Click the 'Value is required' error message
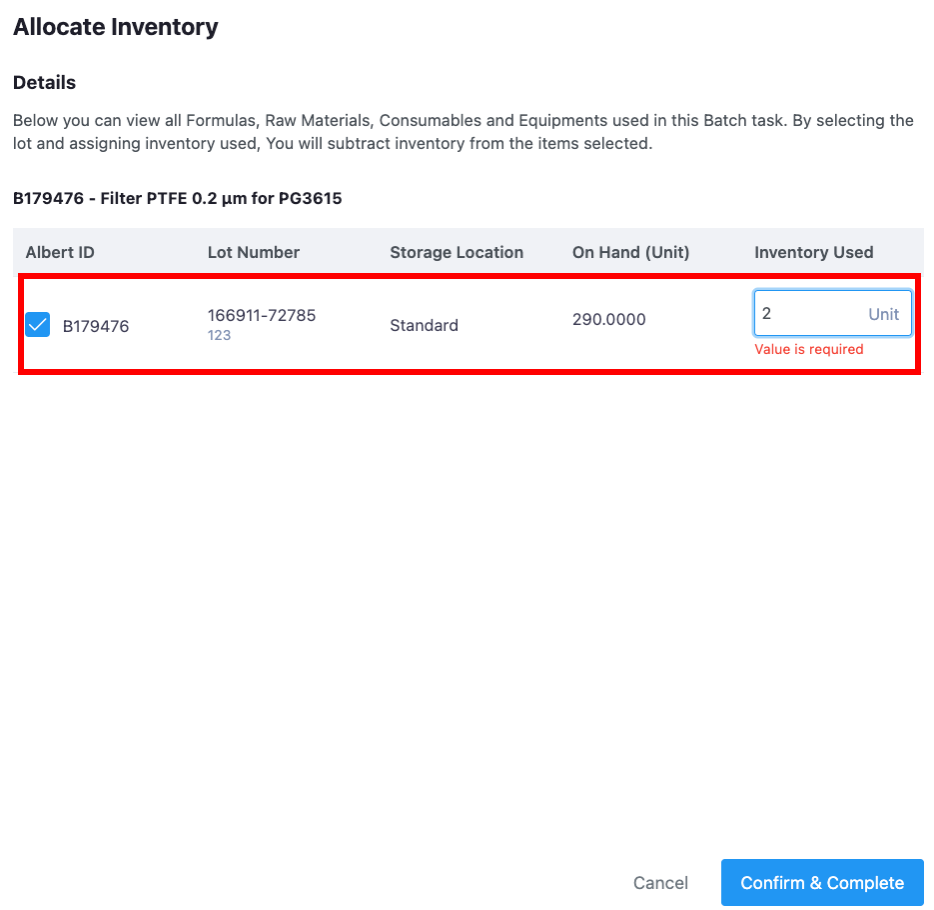This screenshot has height=910, width=934. [808, 349]
